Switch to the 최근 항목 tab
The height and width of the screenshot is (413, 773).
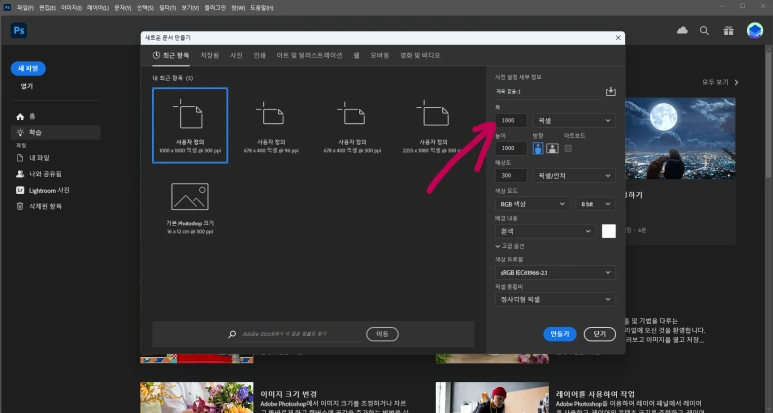pos(171,55)
